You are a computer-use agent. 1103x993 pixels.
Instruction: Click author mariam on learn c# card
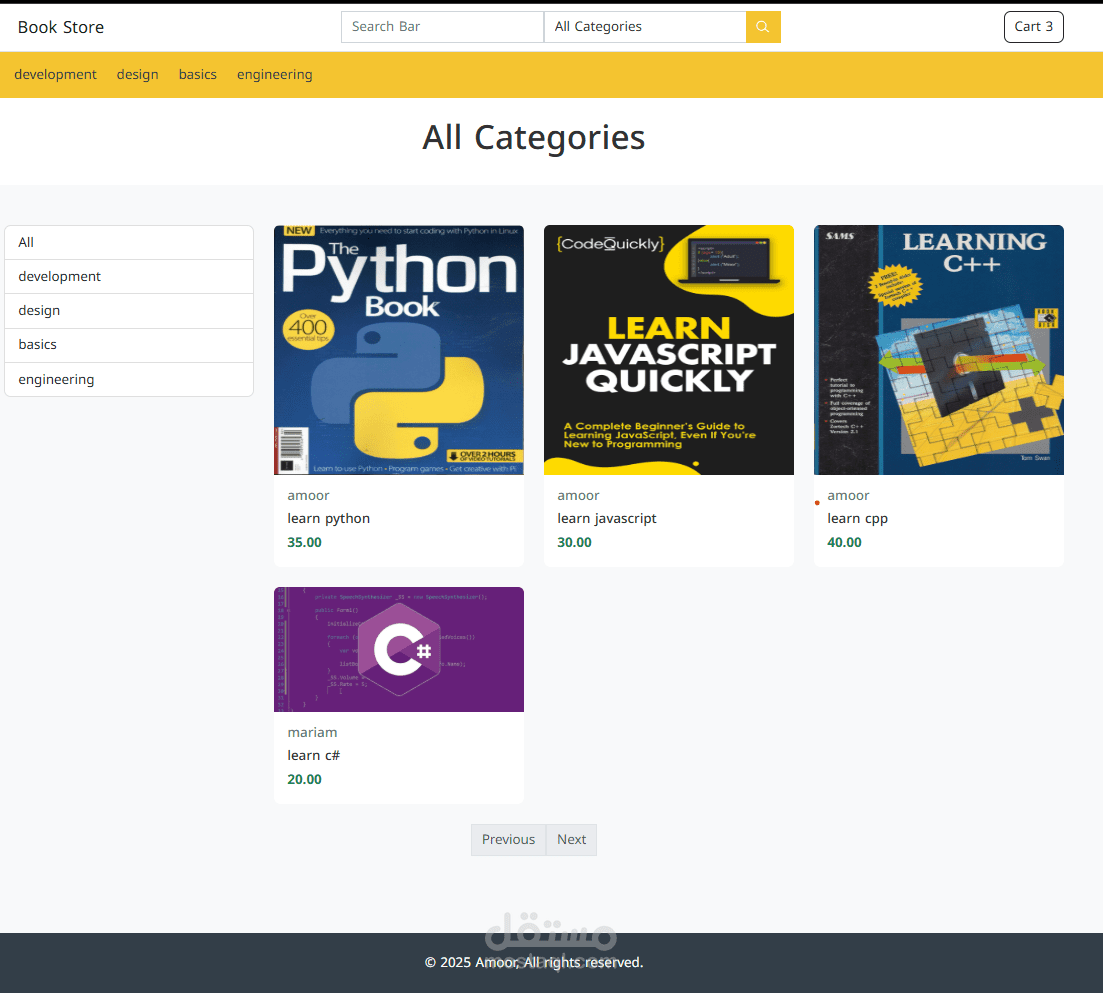click(312, 733)
